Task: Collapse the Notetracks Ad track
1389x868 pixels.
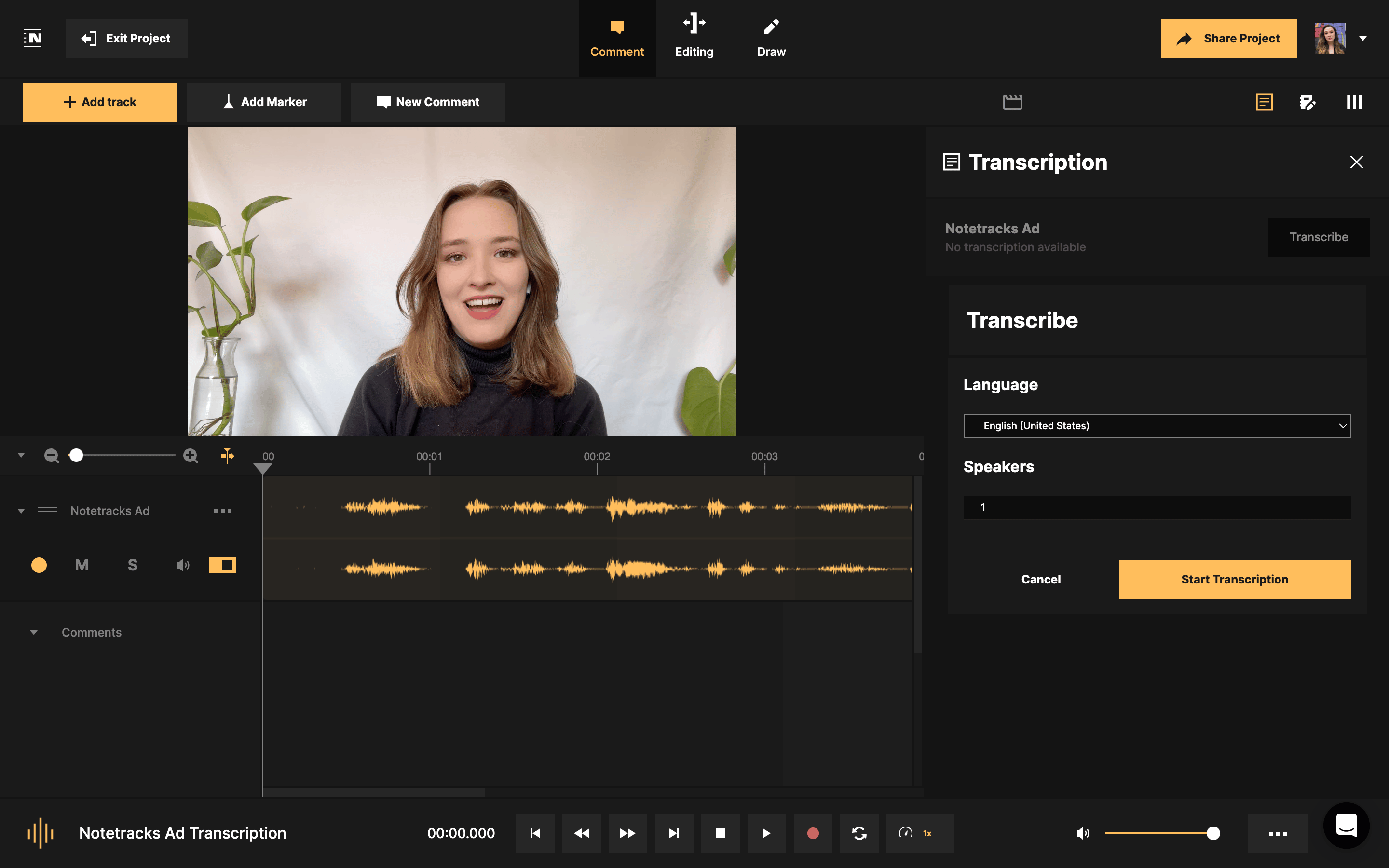Action: (21, 510)
